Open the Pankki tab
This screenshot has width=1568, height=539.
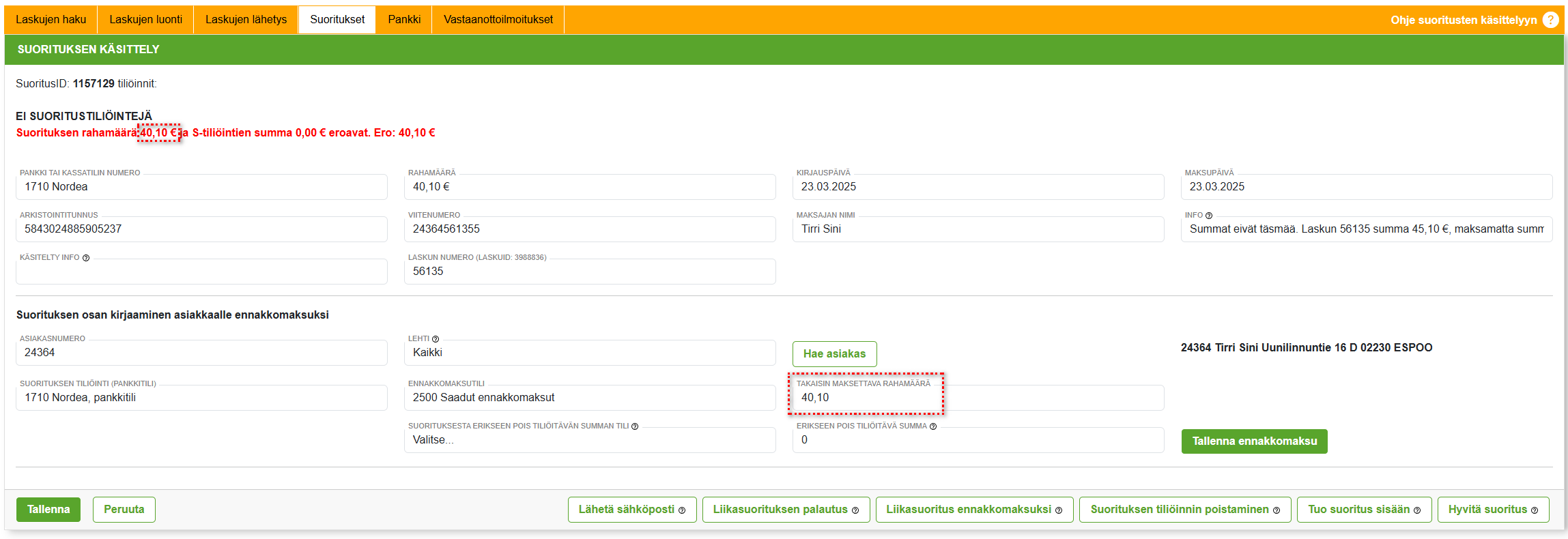coord(404,19)
